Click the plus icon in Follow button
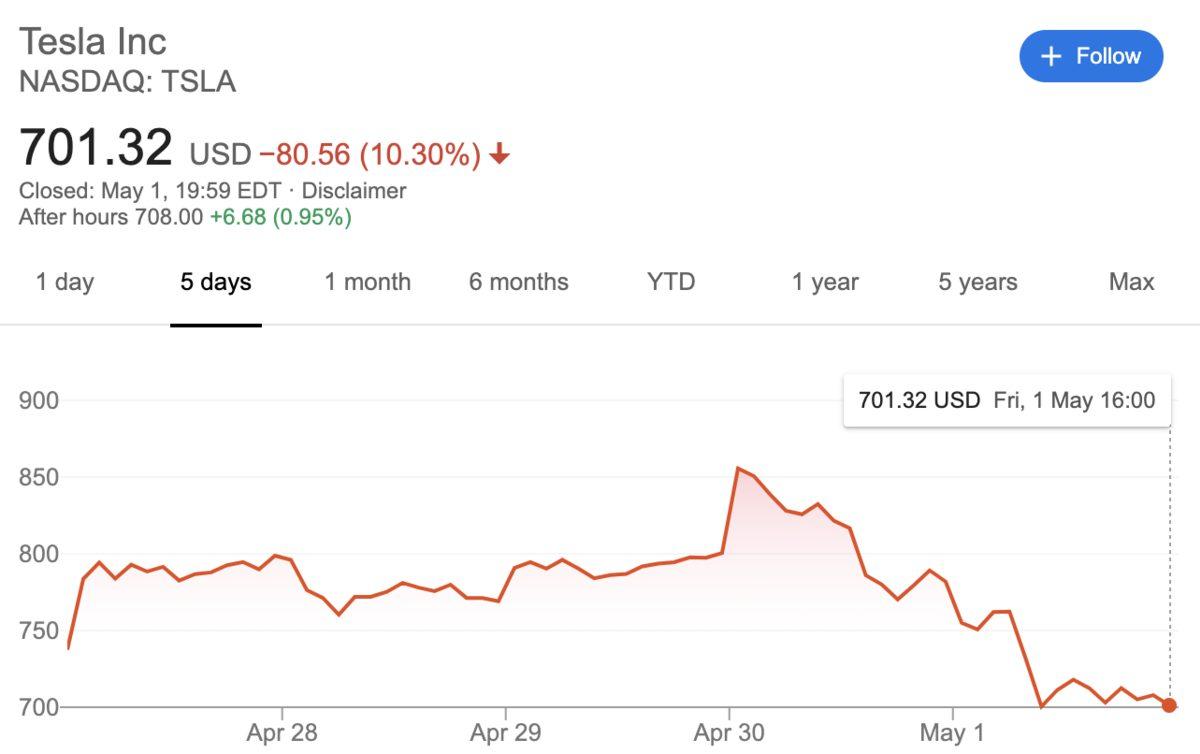The image size is (1200, 754). click(1051, 57)
